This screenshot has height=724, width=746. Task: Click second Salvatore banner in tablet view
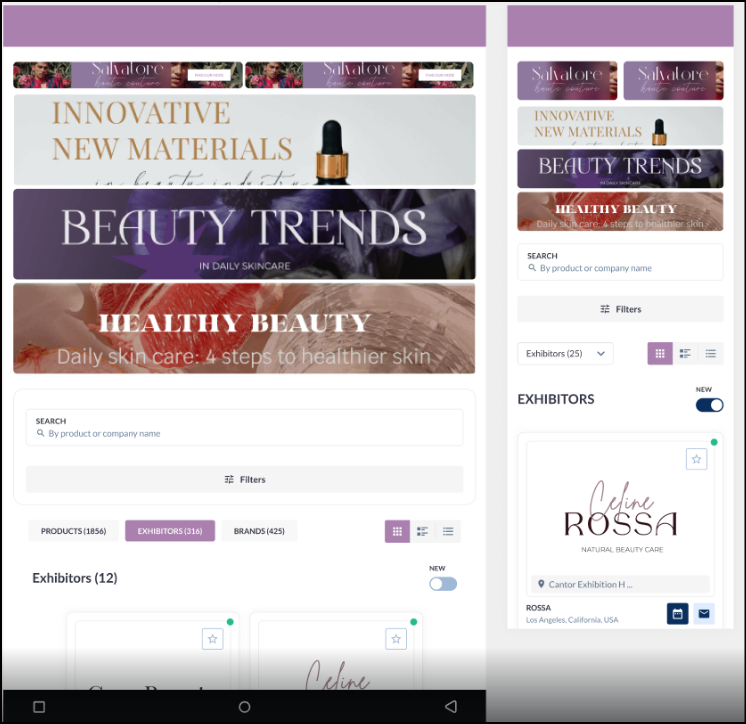coord(359,75)
